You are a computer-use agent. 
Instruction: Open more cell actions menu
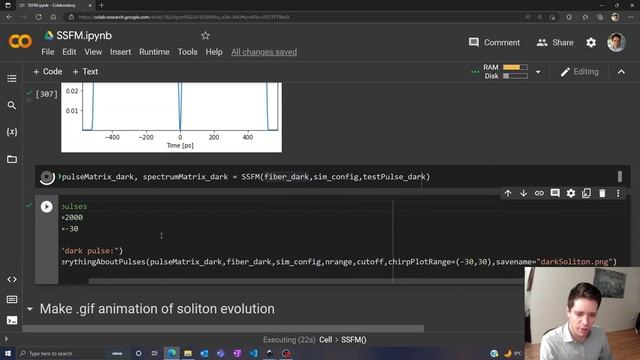pyautogui.click(x=618, y=193)
